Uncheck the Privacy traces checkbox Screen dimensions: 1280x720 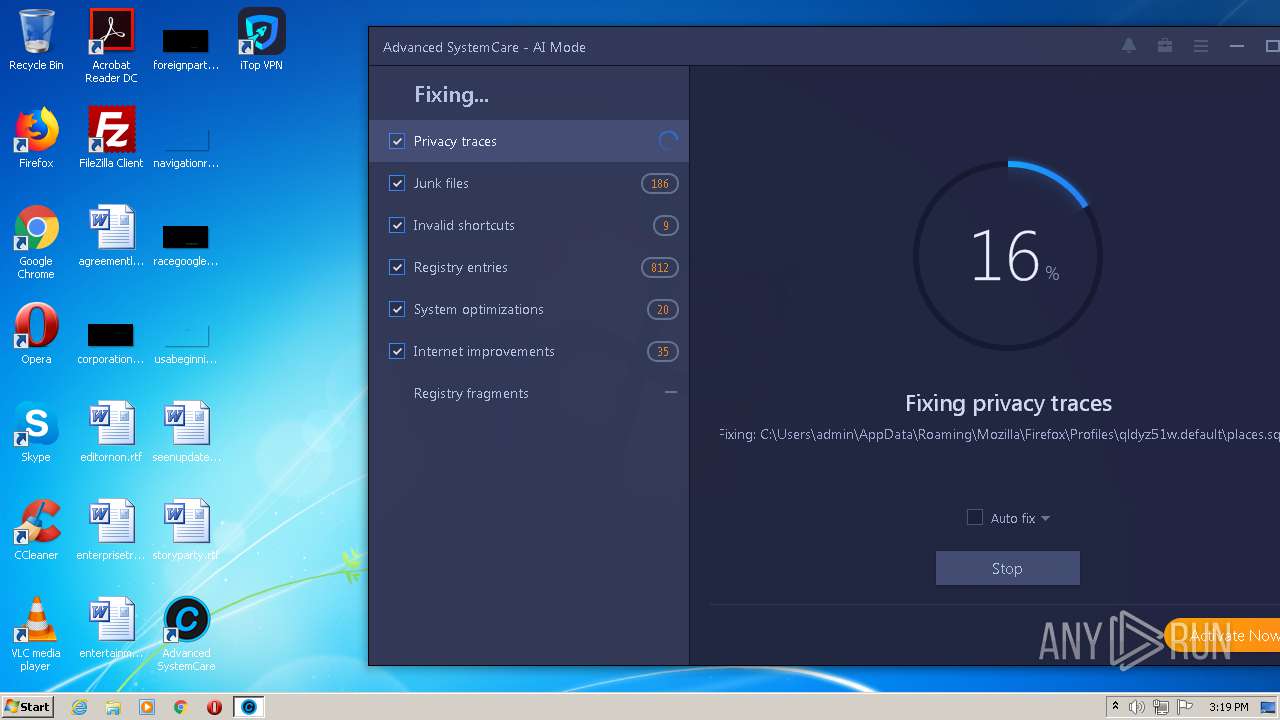point(397,142)
